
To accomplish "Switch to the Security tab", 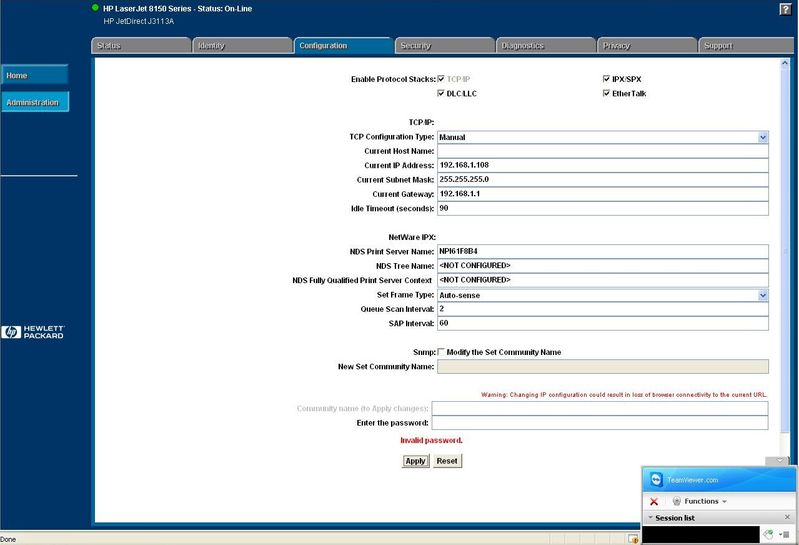I will [x=444, y=46].
